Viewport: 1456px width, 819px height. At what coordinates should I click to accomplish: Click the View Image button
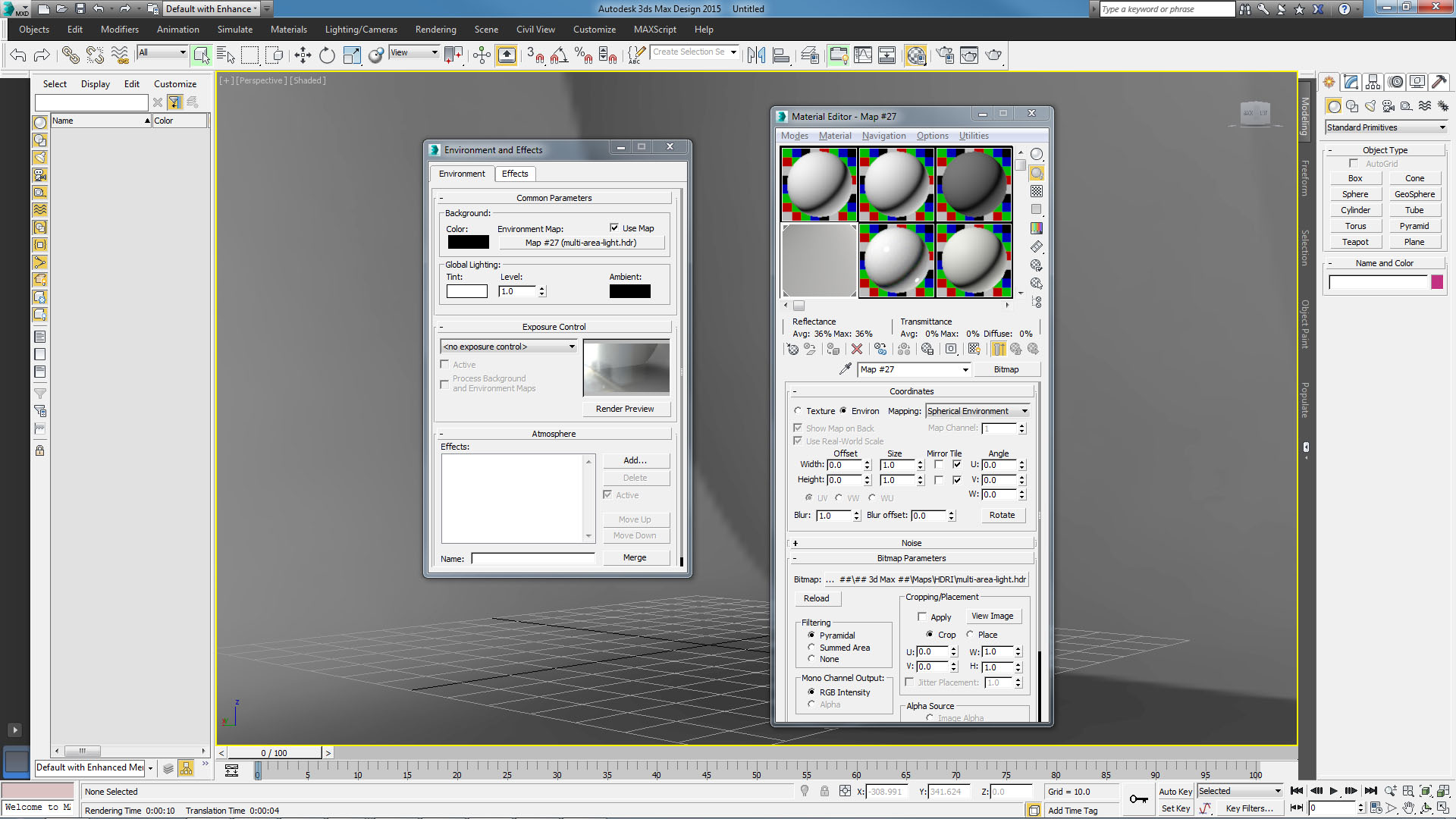pyautogui.click(x=992, y=616)
